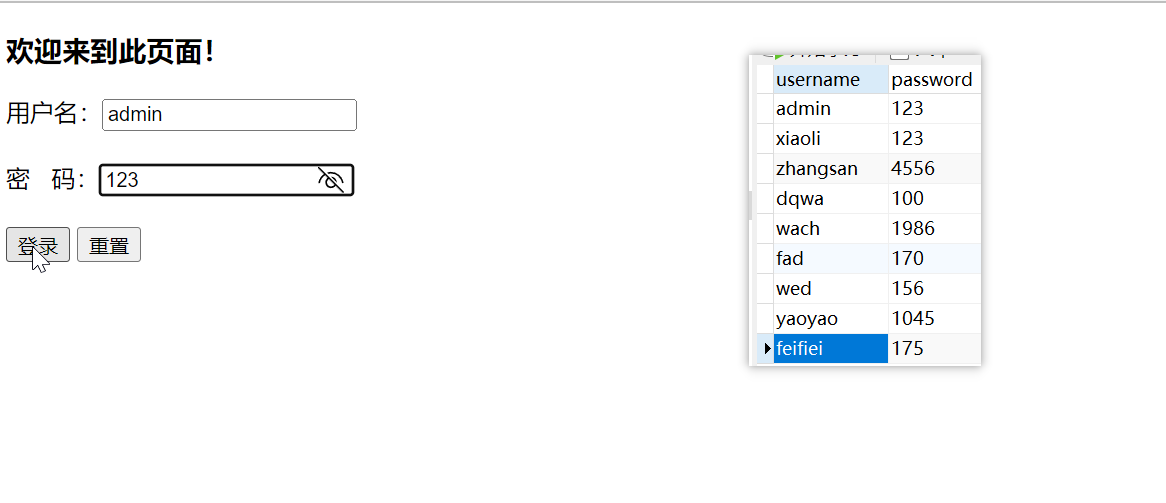Click the 4556 password cell
The height and width of the screenshot is (503, 1166).
click(x=933, y=168)
